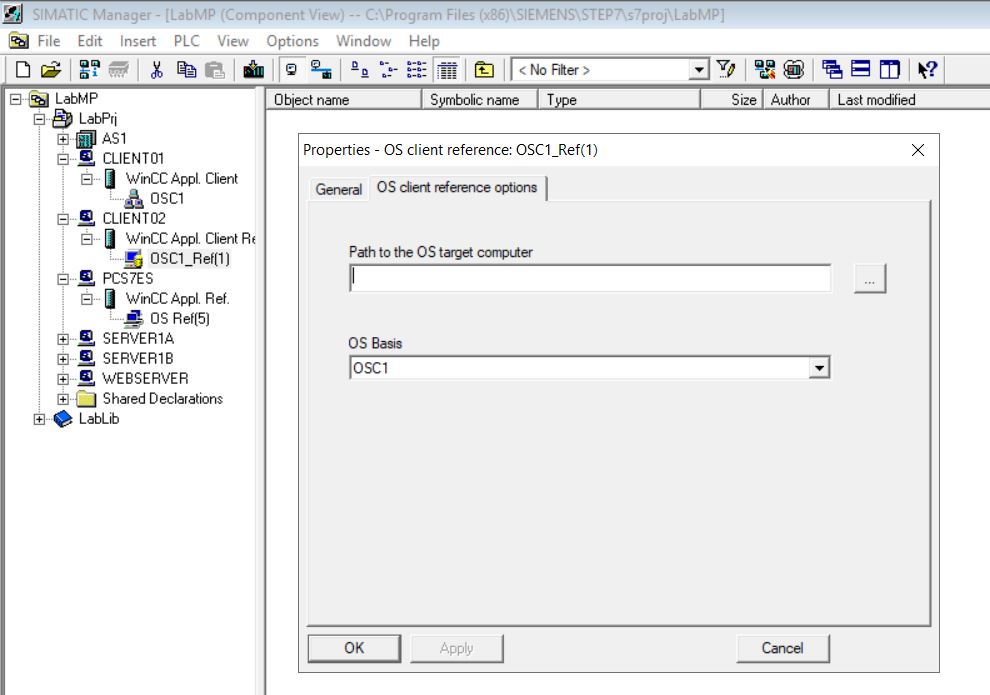Viewport: 990px width, 695px height.
Task: Open the Edit menu
Action: 90,41
